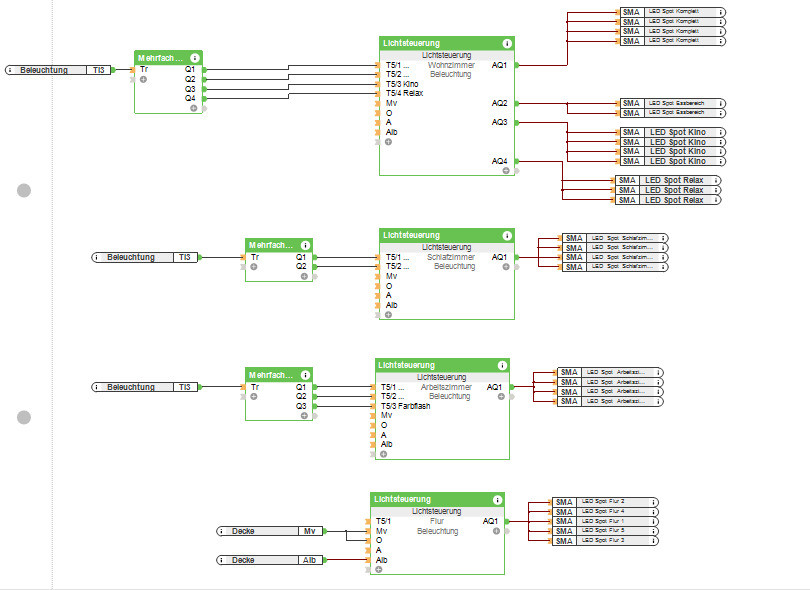Viewport: 810px width, 590px height.
Task: Click info icon of Beleuchtung TI3 feeding Arbeitszimmer chain
Action: [x=97, y=387]
